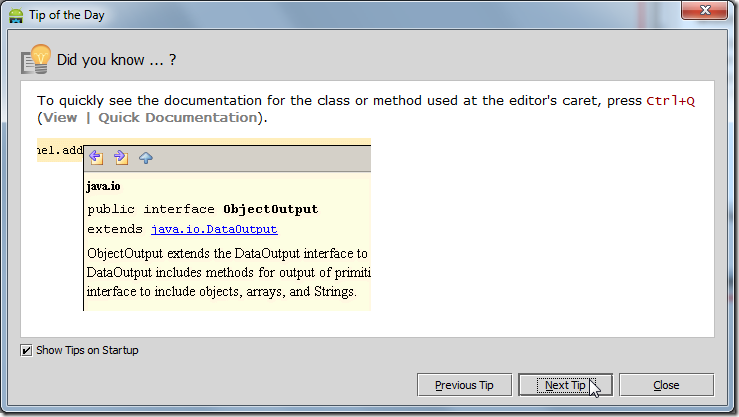Click the java.io package label

click(104, 186)
